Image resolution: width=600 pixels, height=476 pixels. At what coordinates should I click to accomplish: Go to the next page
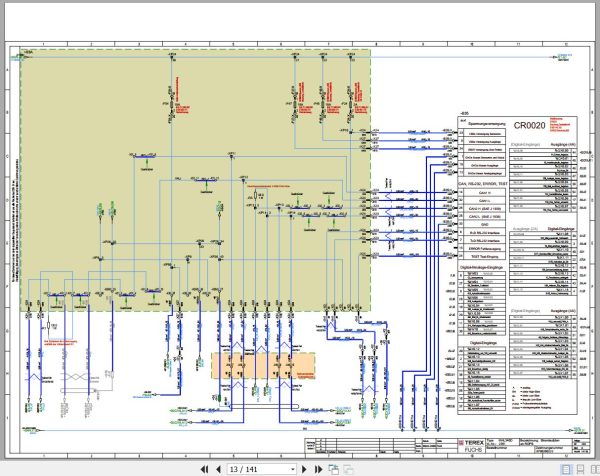[x=305, y=469]
